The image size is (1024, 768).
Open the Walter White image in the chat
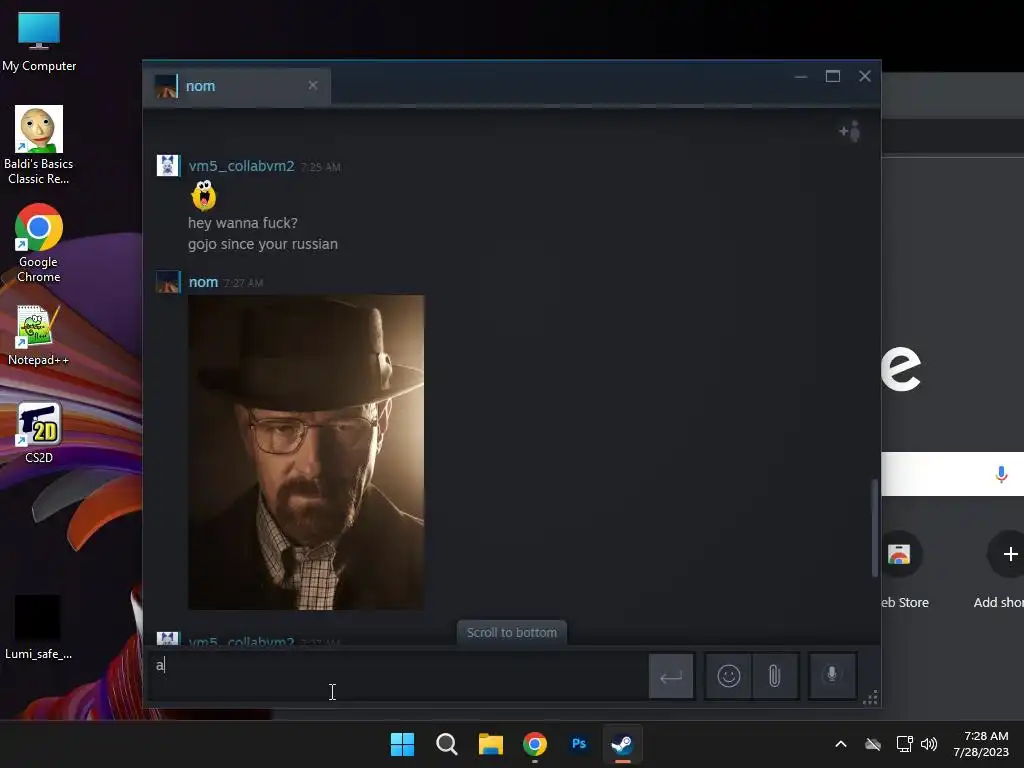[306, 452]
